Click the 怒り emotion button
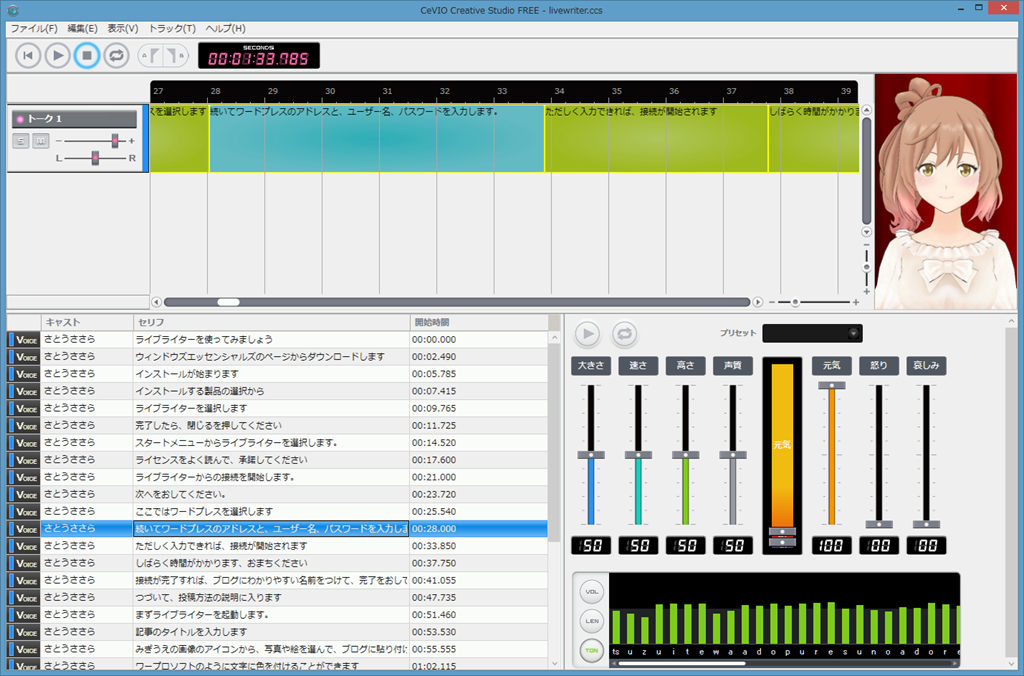Viewport: 1024px width, 676px height. (x=879, y=366)
